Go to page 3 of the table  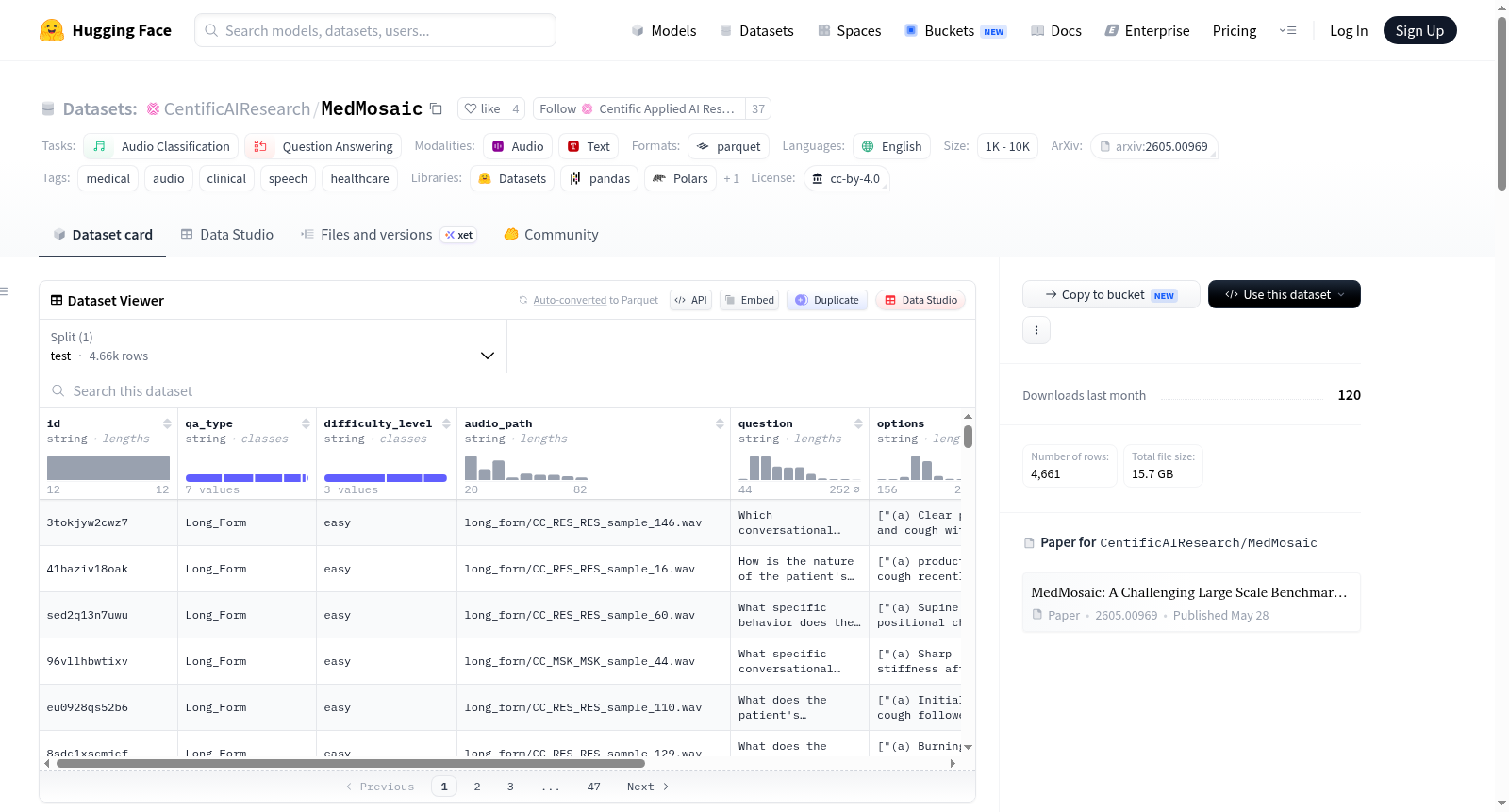[x=510, y=787]
